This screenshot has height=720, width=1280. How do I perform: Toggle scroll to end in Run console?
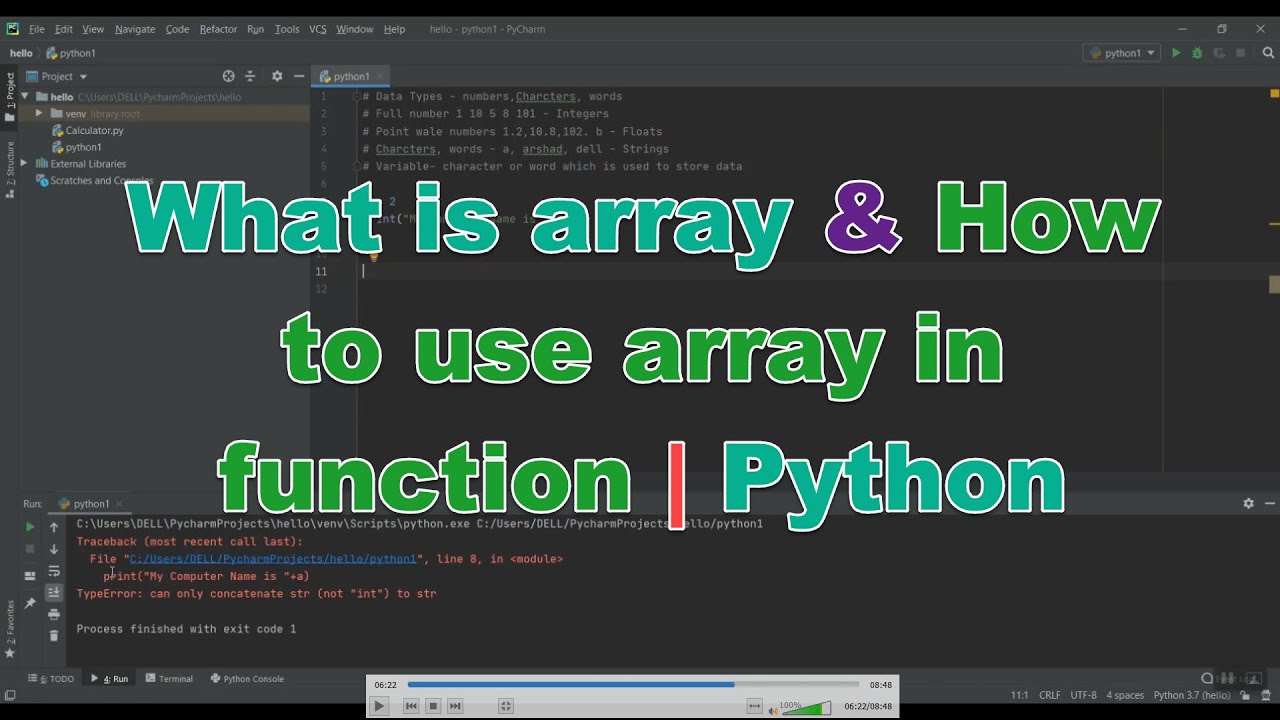pyautogui.click(x=54, y=592)
